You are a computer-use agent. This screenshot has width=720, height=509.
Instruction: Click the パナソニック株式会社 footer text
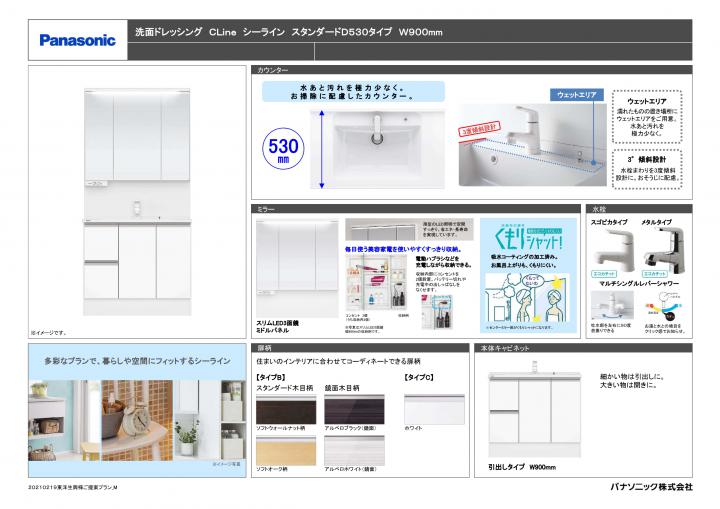pos(651,487)
